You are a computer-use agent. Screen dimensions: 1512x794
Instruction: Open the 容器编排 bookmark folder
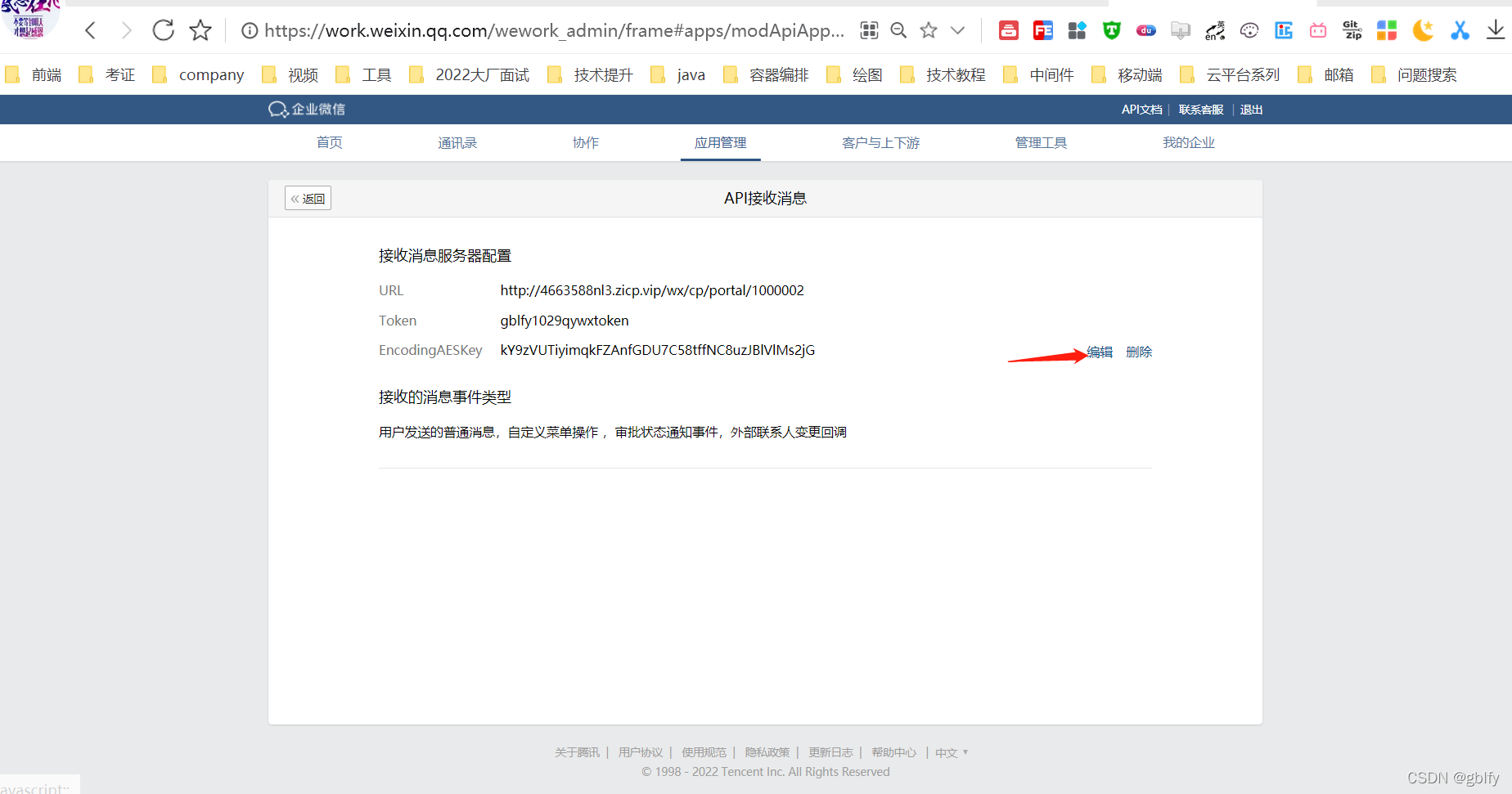pyautogui.click(x=767, y=75)
